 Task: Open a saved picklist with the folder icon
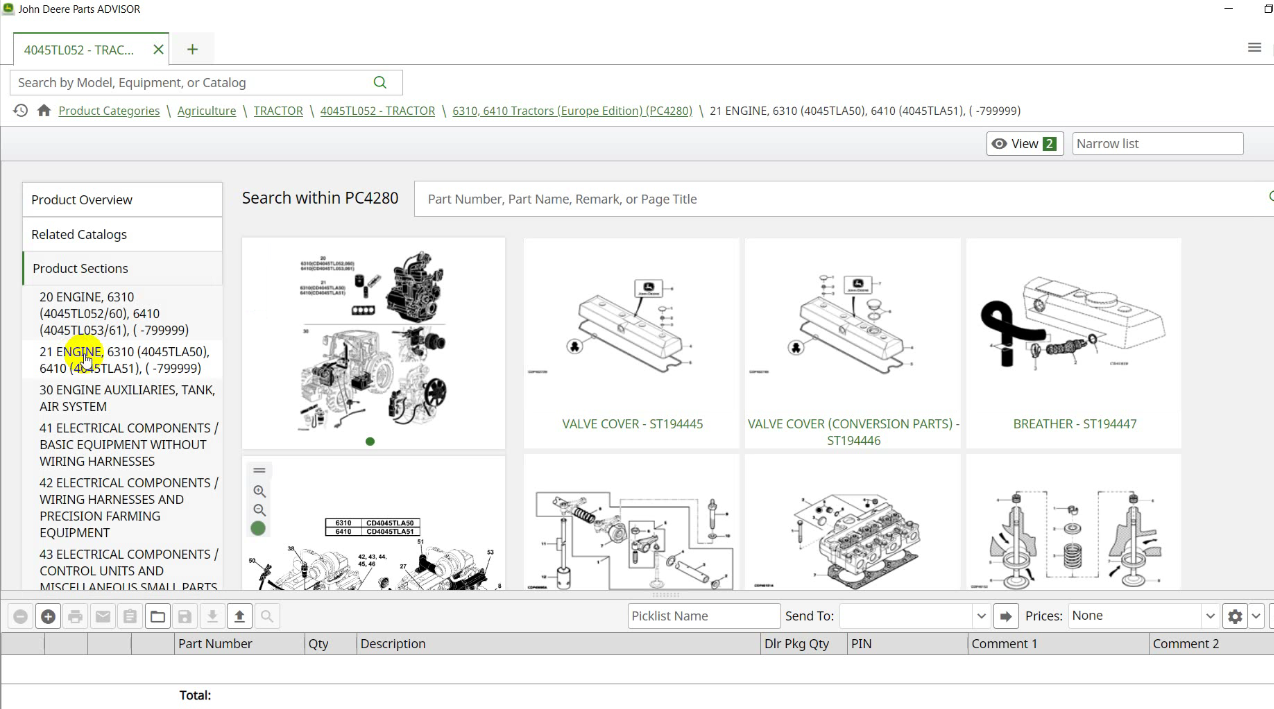158,617
